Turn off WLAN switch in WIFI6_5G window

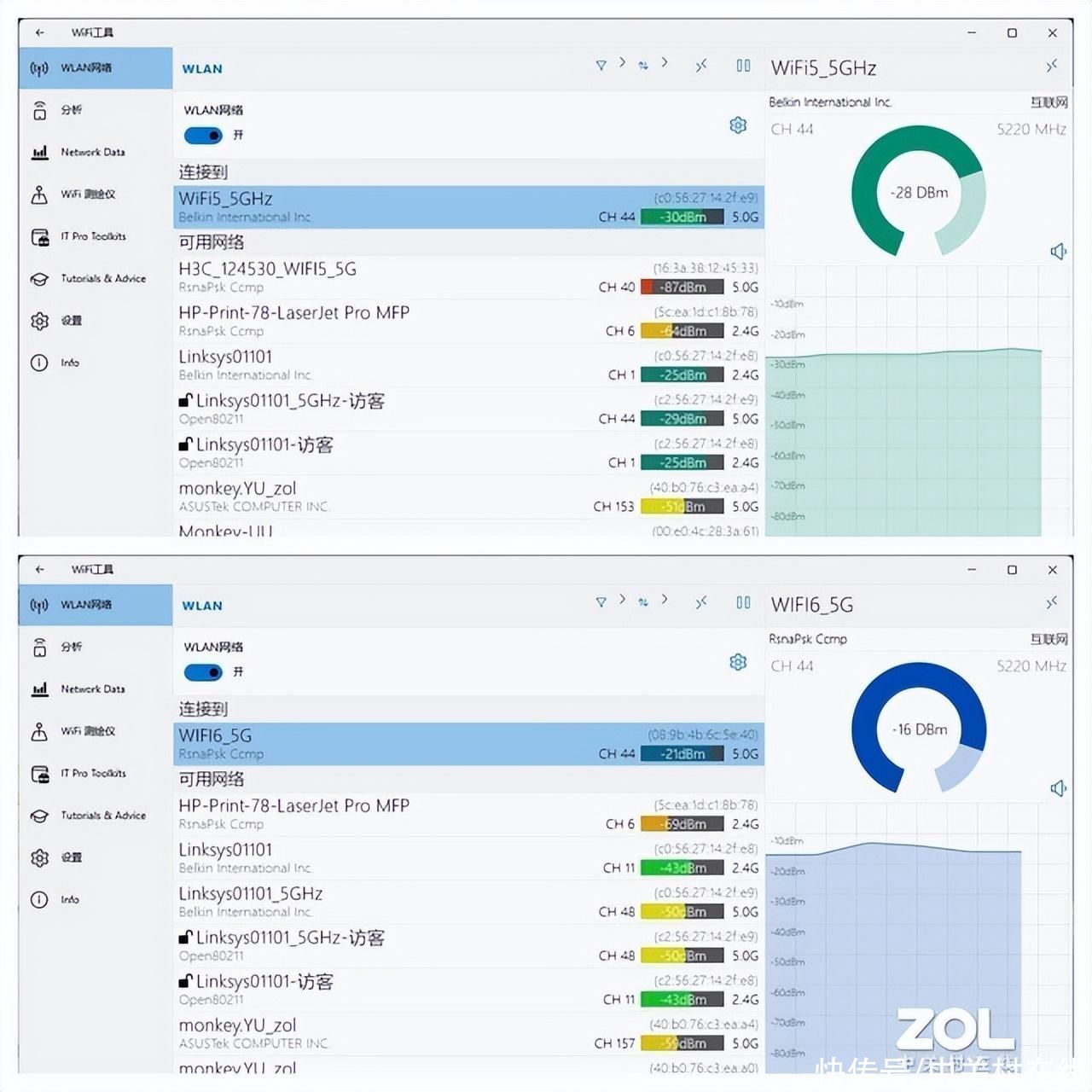(x=203, y=671)
